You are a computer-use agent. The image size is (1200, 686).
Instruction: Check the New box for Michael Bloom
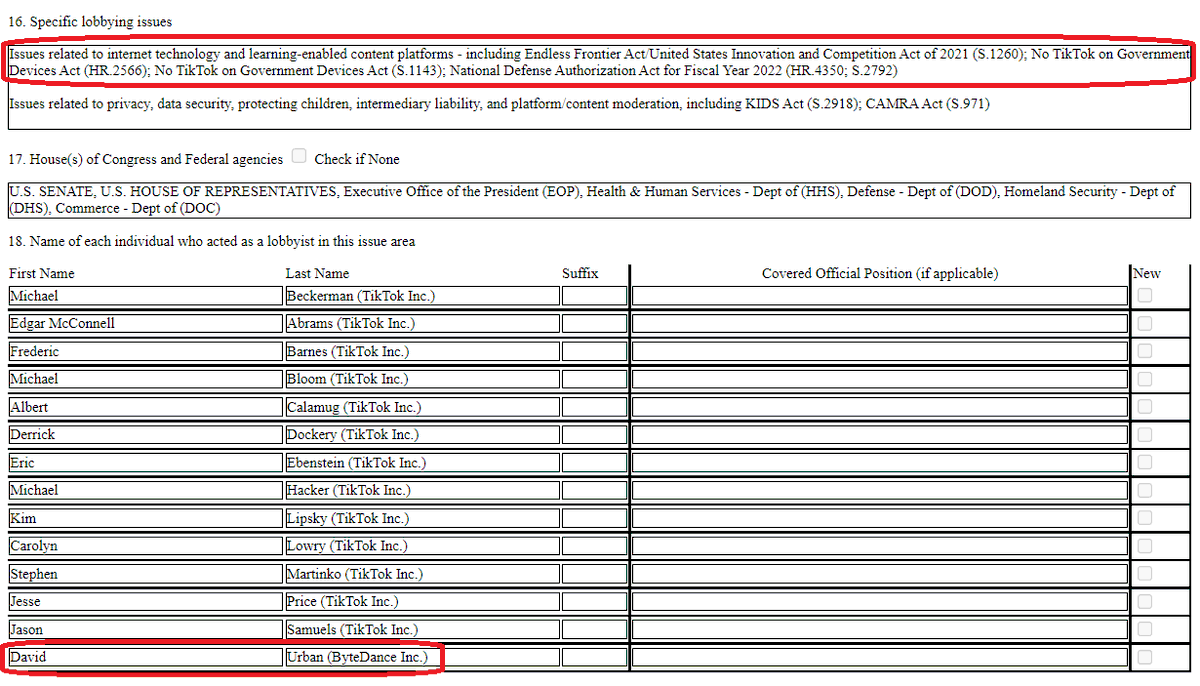(x=1144, y=379)
